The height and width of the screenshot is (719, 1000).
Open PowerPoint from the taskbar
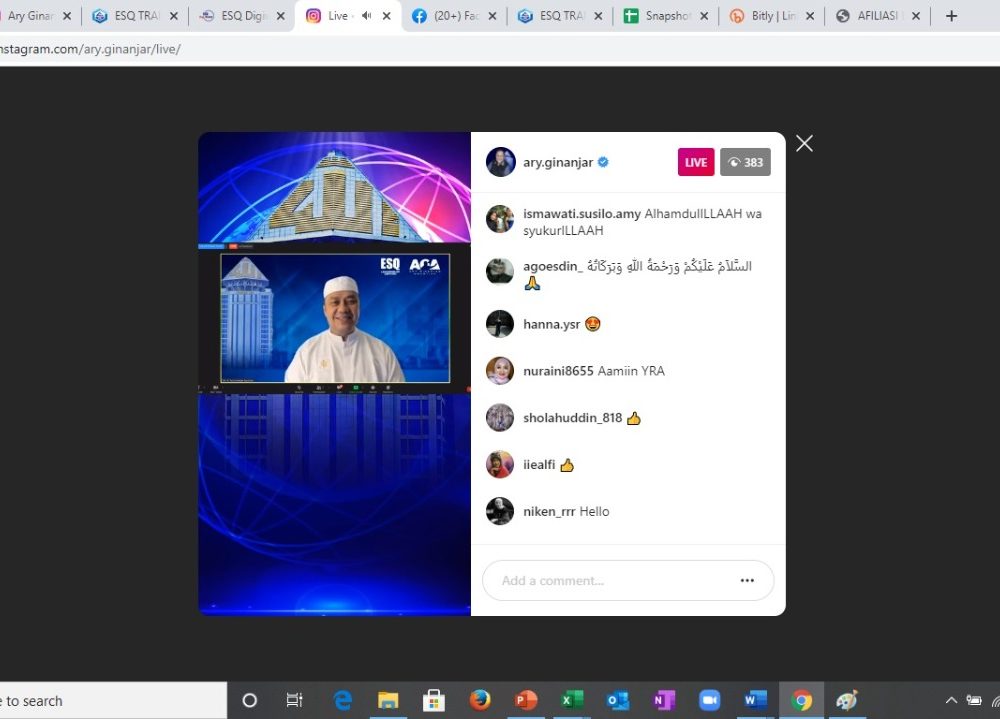pyautogui.click(x=526, y=700)
